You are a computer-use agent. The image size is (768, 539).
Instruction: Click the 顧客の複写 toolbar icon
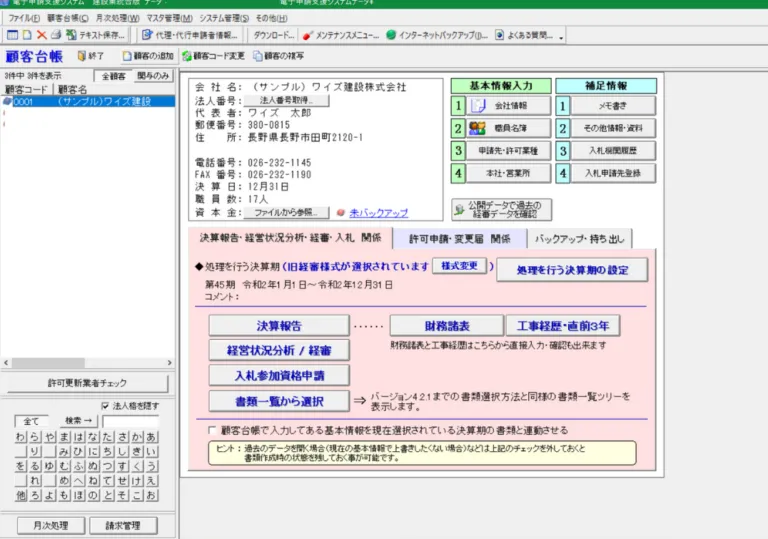[x=279, y=57]
